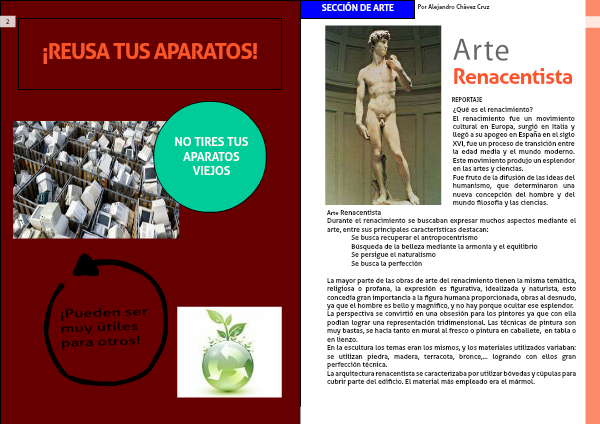Click the paragraph starting La mayor parte de las obras
Screen dimensions: 600x424
point(452,293)
